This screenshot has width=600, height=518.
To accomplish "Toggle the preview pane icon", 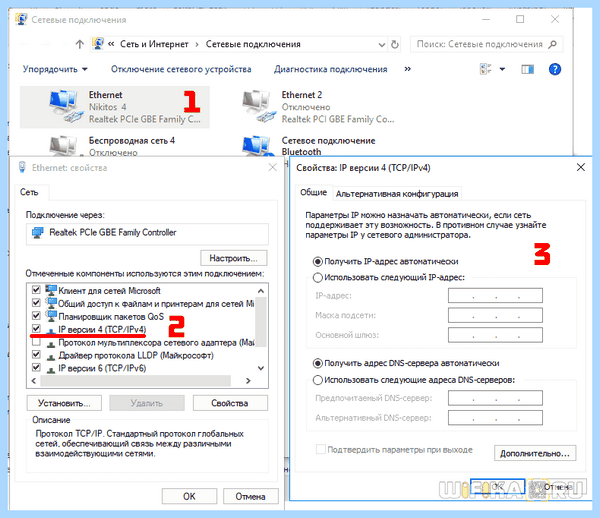I will click(527, 69).
